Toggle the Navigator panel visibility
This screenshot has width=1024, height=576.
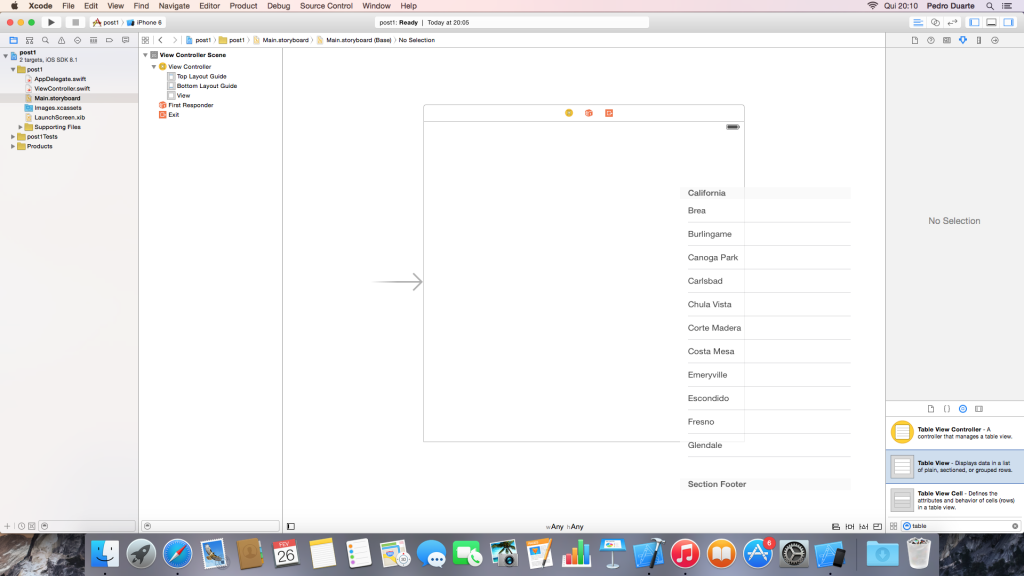[974, 22]
